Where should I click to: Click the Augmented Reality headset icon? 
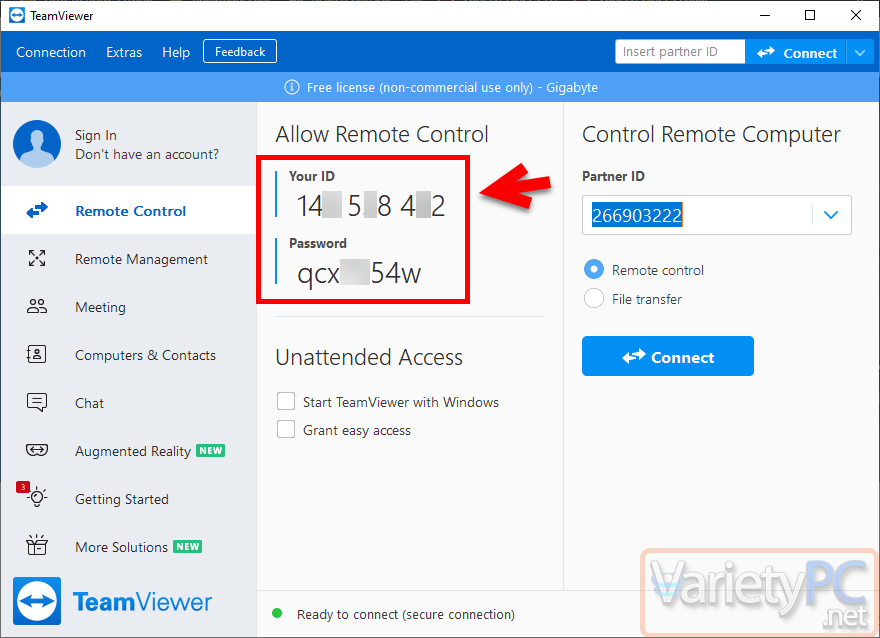pos(37,451)
